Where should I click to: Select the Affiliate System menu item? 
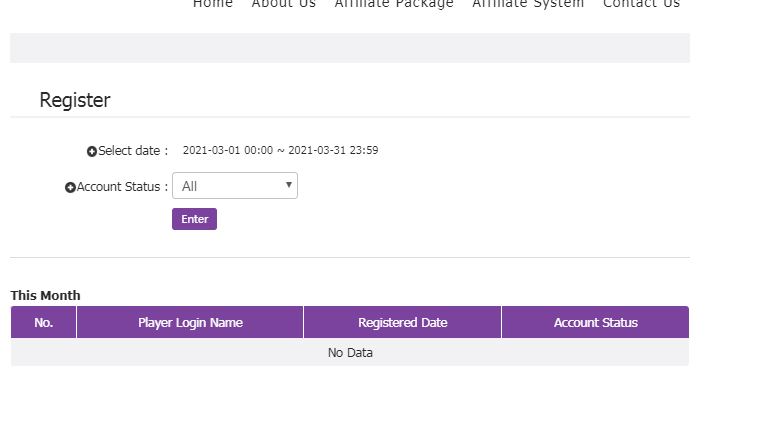[x=528, y=5]
